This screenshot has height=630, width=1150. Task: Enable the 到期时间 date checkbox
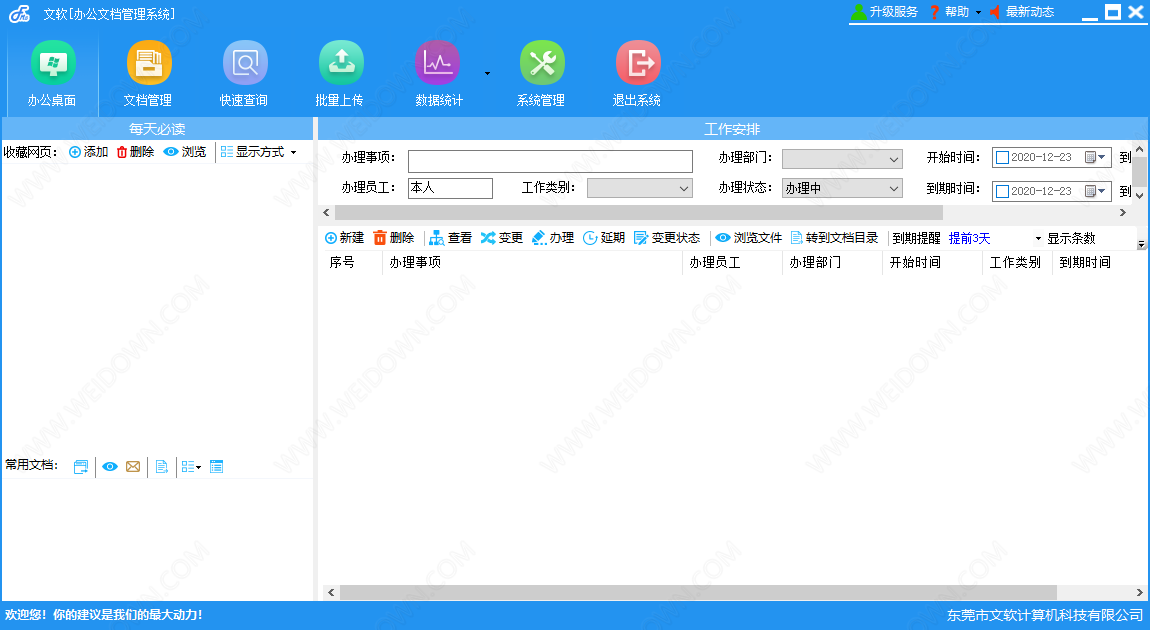click(x=1002, y=191)
